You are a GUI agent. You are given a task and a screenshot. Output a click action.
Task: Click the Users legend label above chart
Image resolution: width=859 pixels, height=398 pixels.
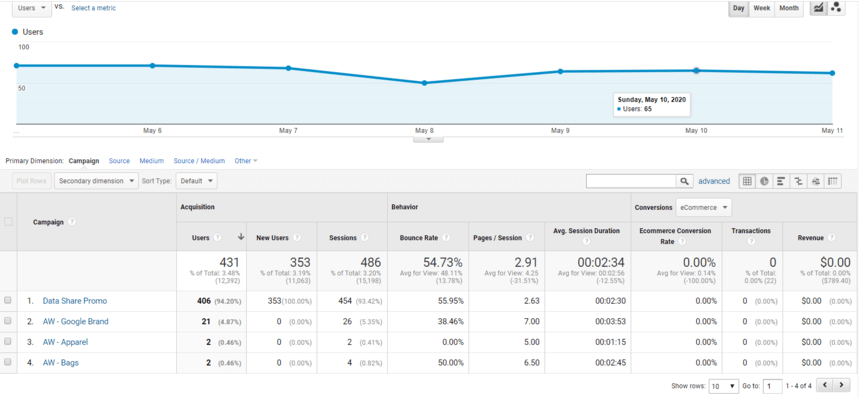click(33, 32)
